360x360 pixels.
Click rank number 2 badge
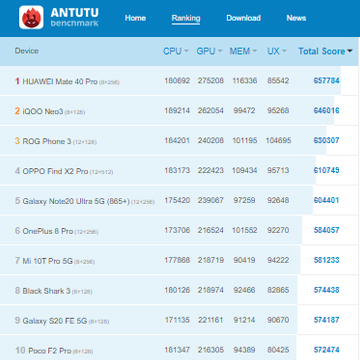pos(17,111)
